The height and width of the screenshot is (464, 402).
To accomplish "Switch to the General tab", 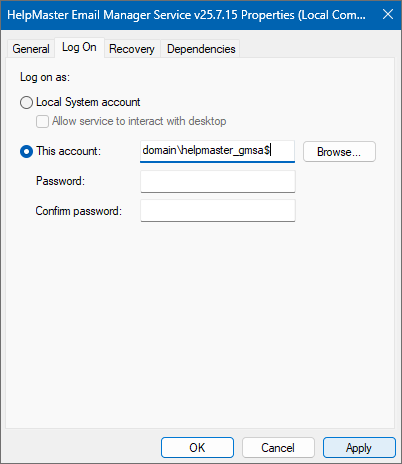I will point(31,49).
